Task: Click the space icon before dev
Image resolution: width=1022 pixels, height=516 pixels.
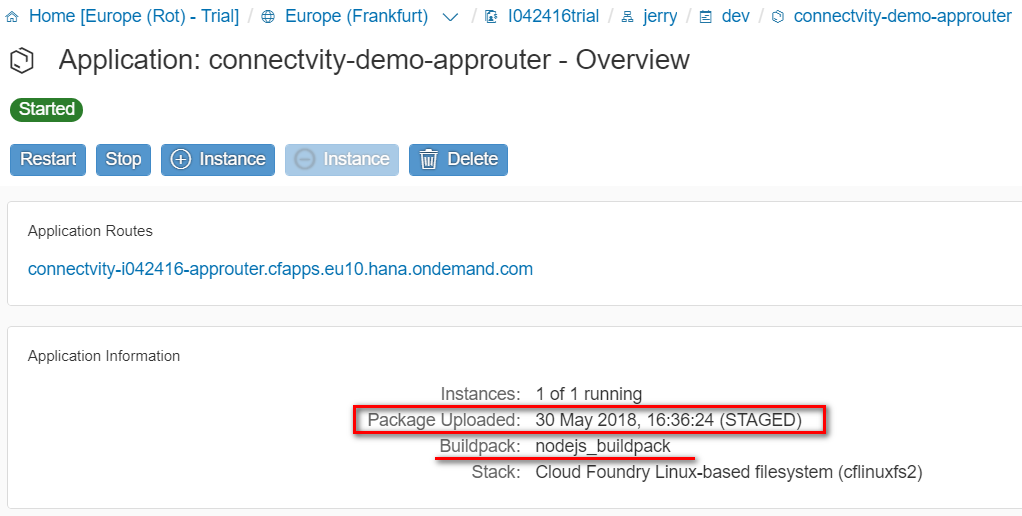Action: tap(705, 17)
